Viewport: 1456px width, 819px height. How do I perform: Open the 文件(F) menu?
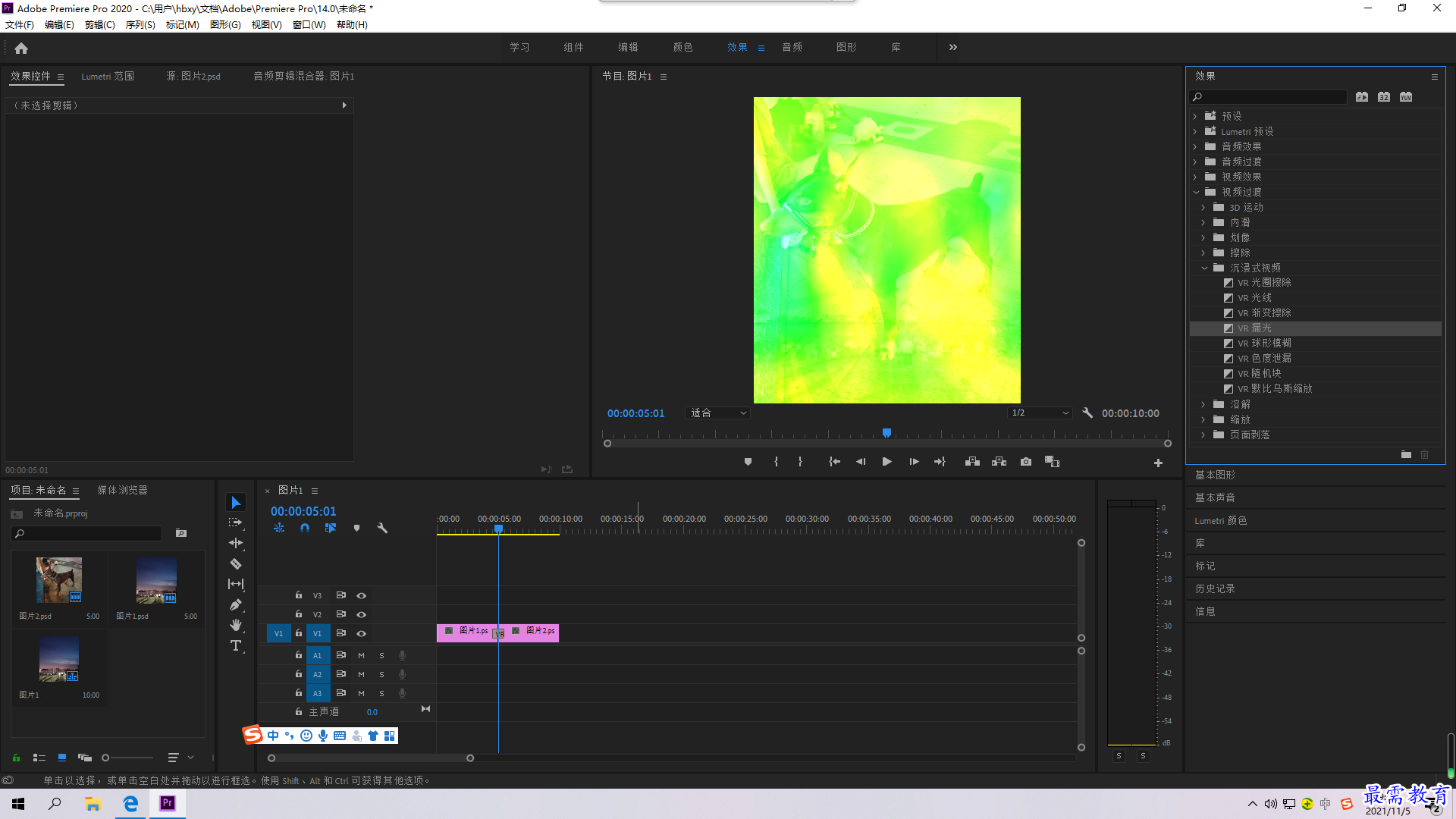[x=20, y=24]
